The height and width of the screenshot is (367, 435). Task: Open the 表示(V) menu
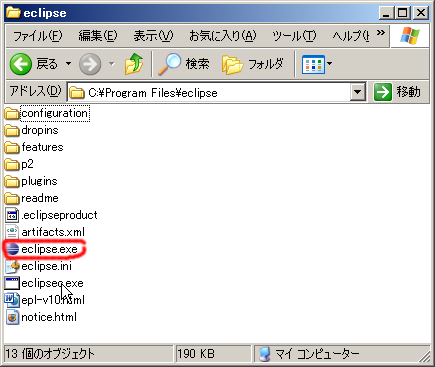[x=153, y=35]
